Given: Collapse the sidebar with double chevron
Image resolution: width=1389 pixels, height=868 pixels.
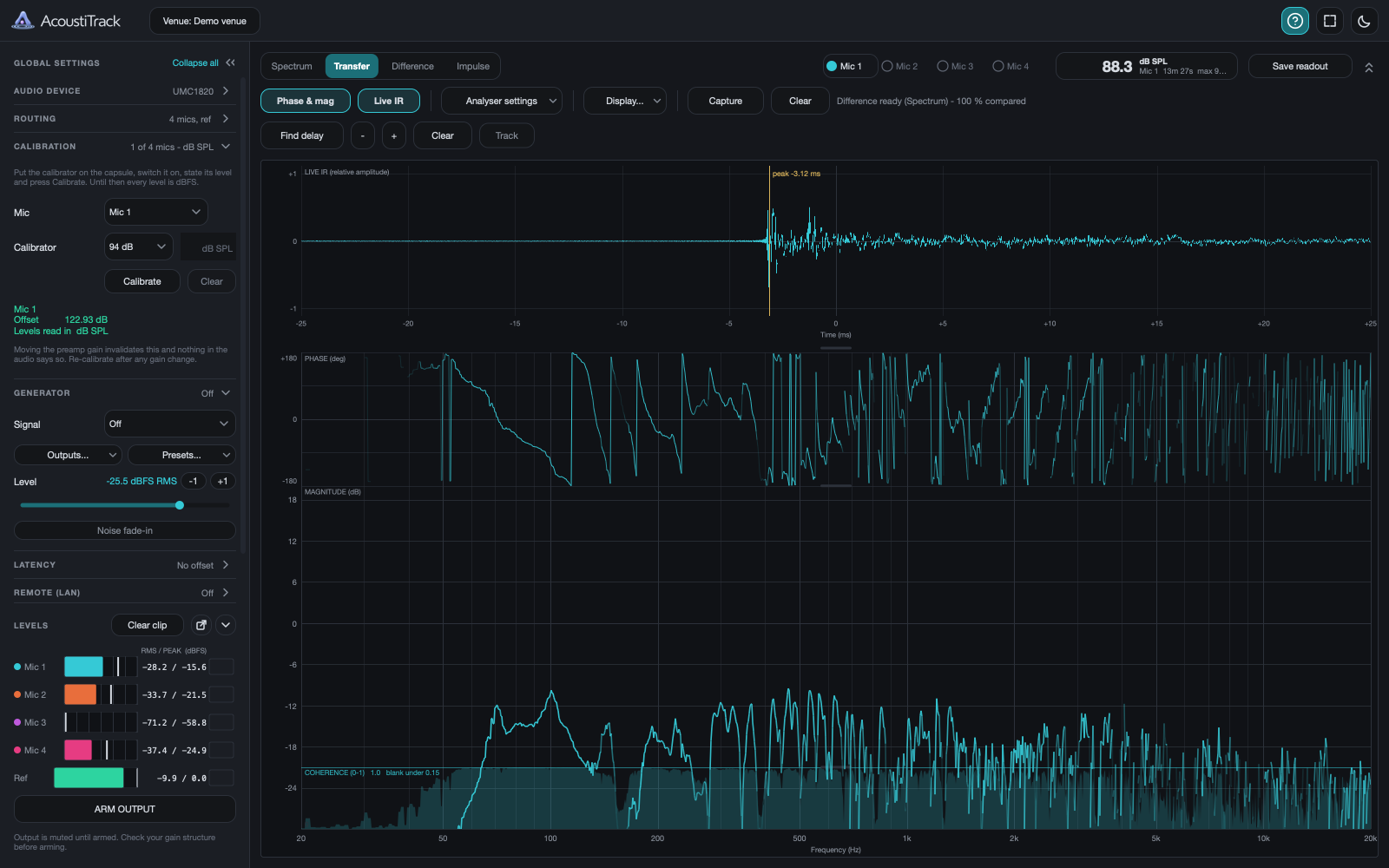Looking at the screenshot, I should [x=230, y=62].
